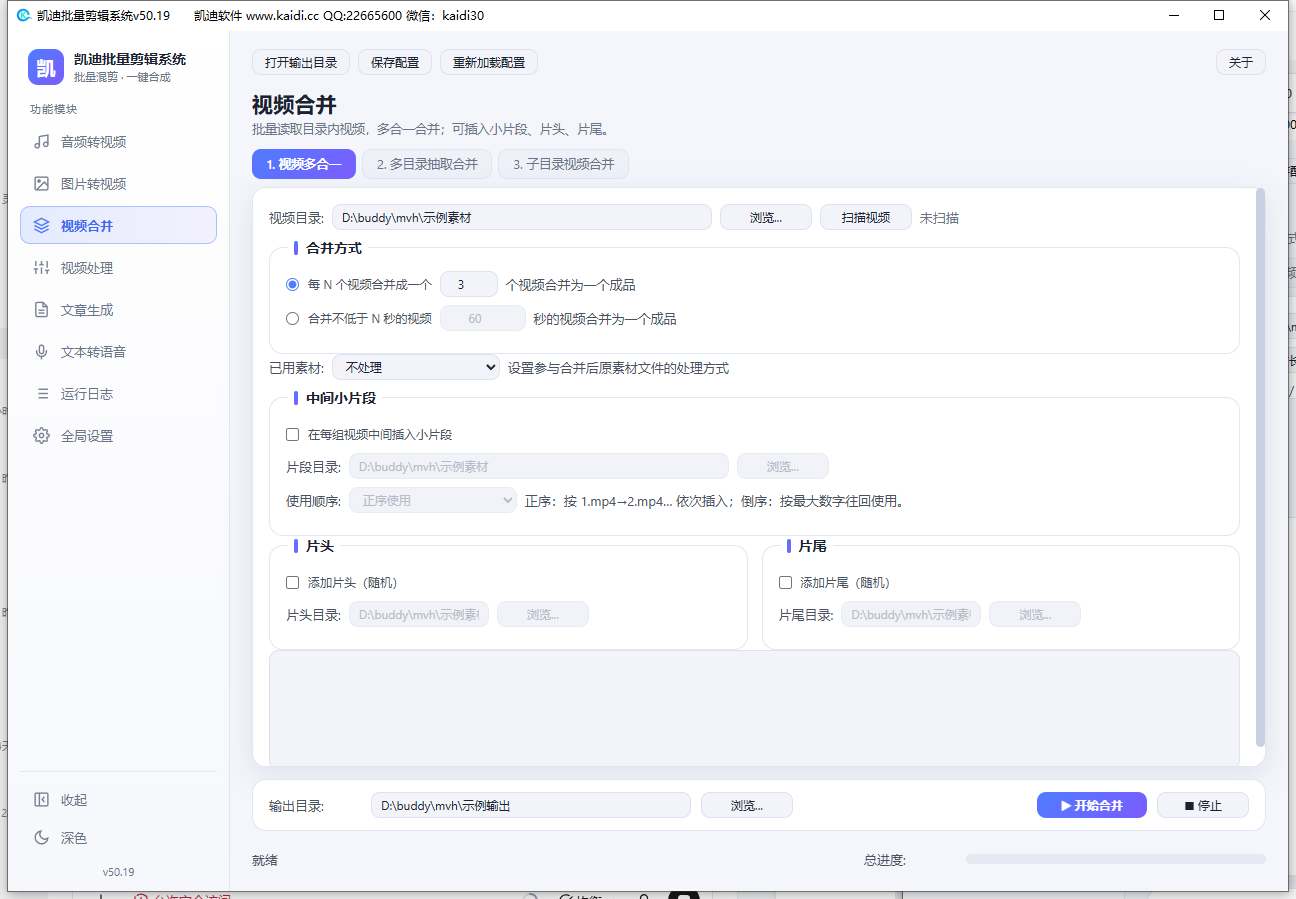Viewport: 1296px width, 899px height.
Task: Click the 关于 button
Action: (x=1241, y=62)
